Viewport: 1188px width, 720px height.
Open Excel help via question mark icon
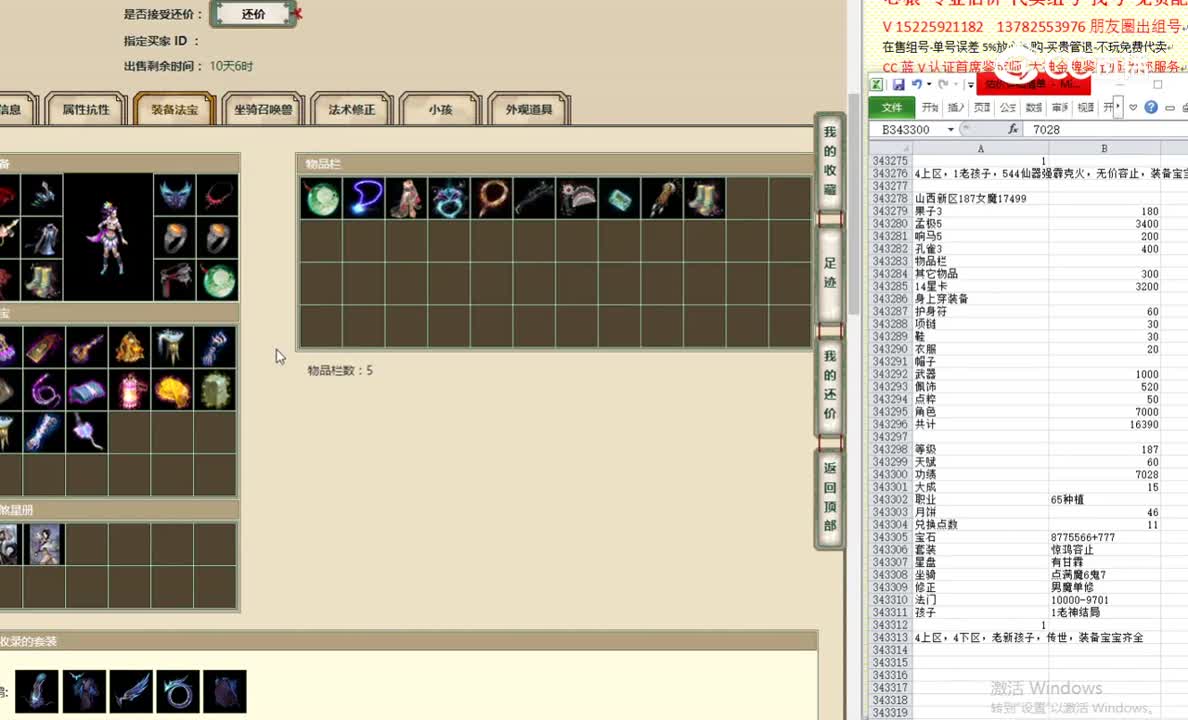(1151, 108)
